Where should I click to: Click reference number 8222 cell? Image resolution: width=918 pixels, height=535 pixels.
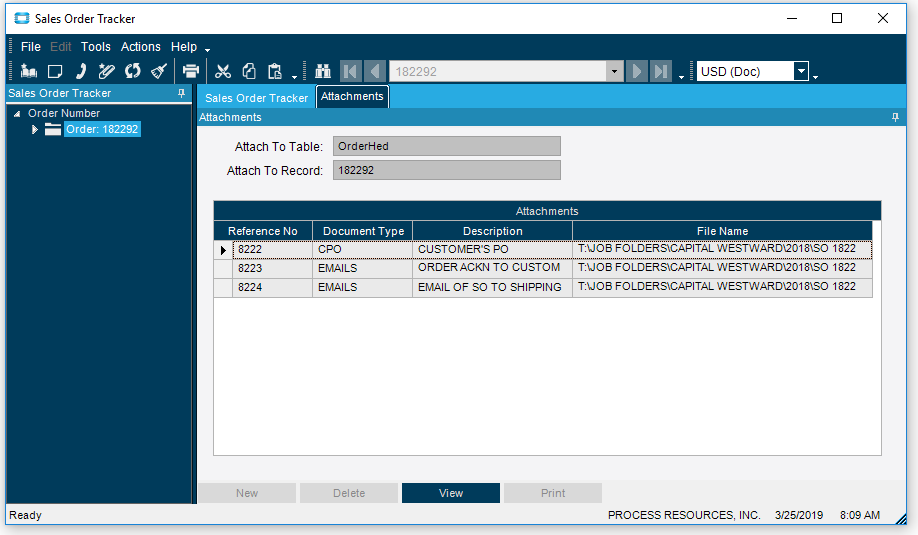(272, 250)
